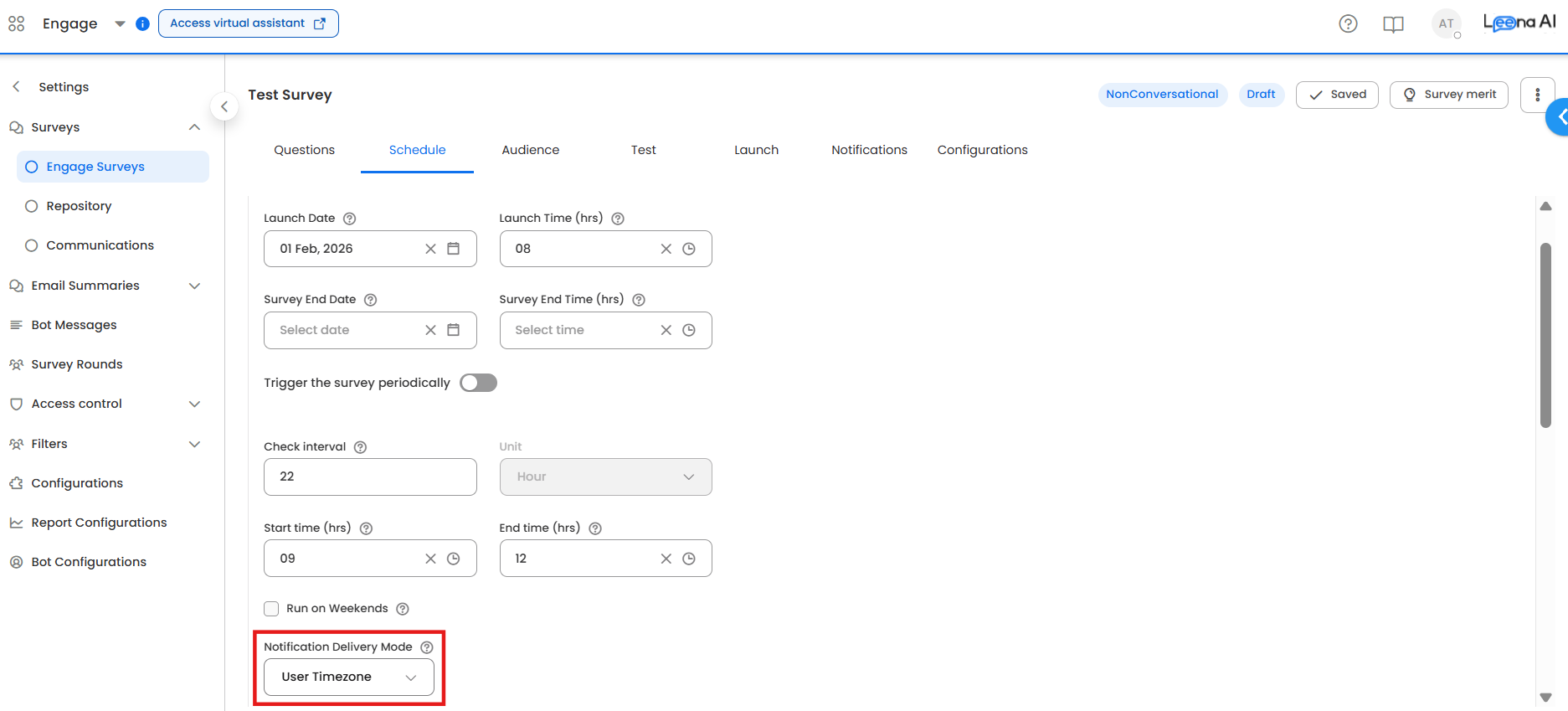1568x711 pixels.
Task: Click the blue info icon beside Engage
Action: coord(142,23)
